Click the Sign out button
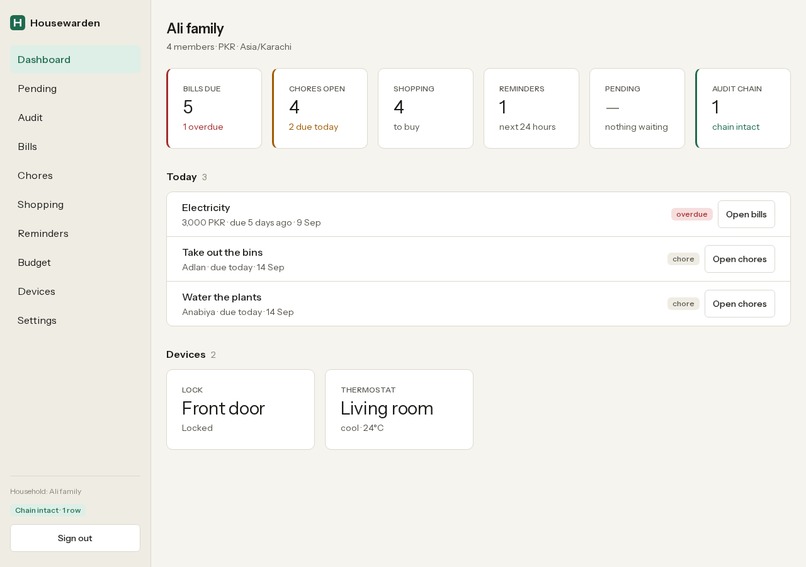806x567 pixels. (x=75, y=538)
